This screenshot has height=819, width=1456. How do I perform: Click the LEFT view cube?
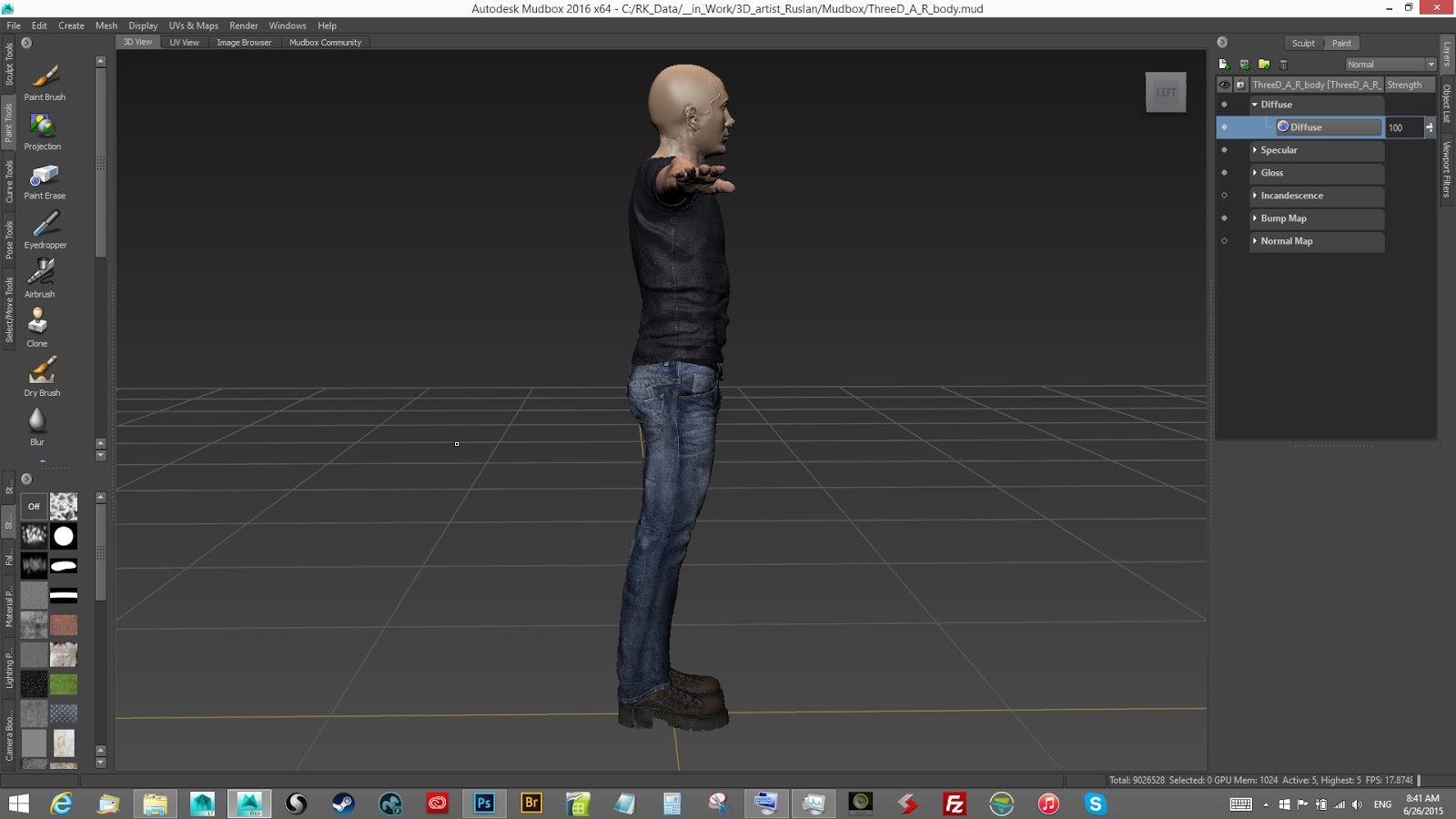[x=1166, y=92]
